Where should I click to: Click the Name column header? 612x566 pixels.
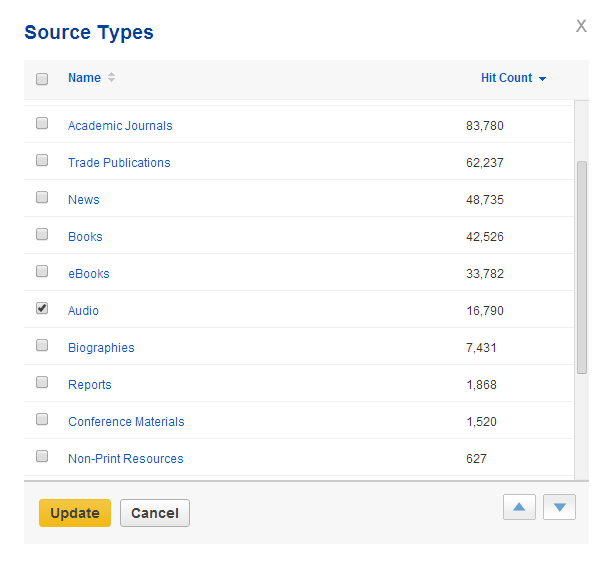84,78
